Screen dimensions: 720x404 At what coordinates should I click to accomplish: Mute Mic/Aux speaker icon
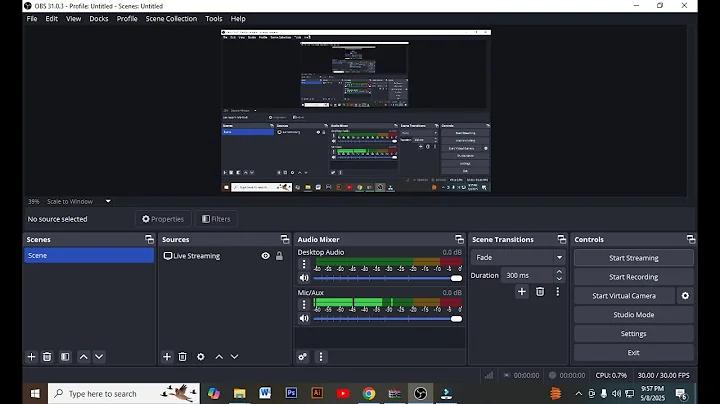304,318
